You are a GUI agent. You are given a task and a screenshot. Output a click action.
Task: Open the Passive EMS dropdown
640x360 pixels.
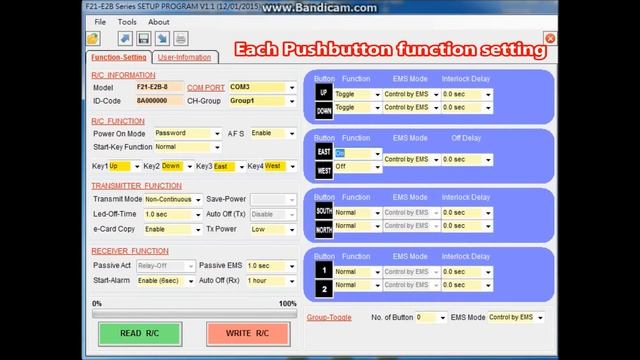click(271, 266)
